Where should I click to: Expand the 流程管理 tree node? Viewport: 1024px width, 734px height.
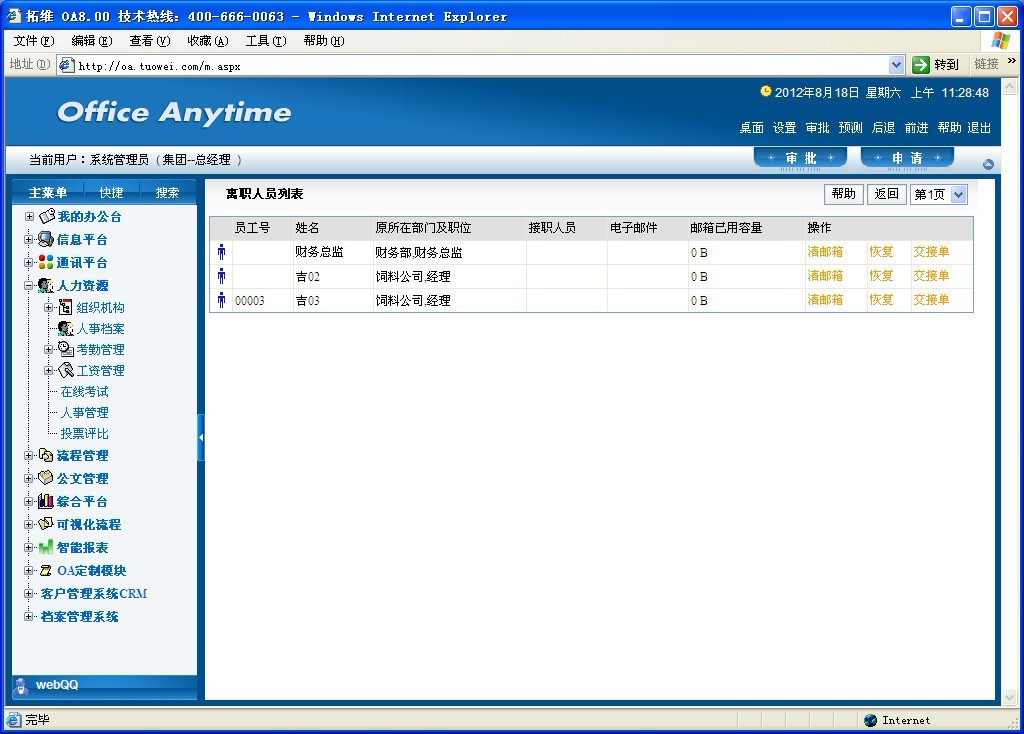pos(29,456)
